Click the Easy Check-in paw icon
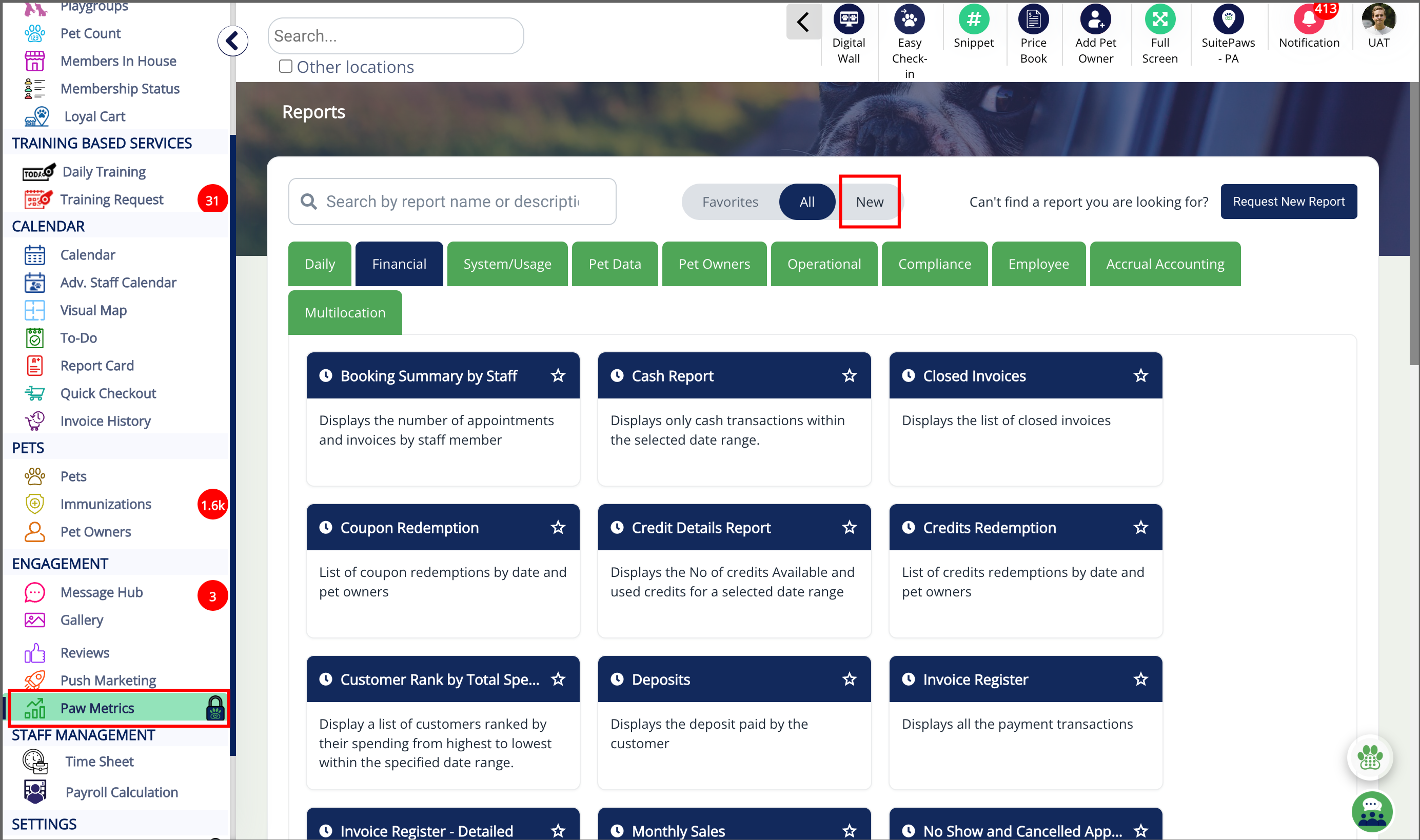 pyautogui.click(x=909, y=19)
